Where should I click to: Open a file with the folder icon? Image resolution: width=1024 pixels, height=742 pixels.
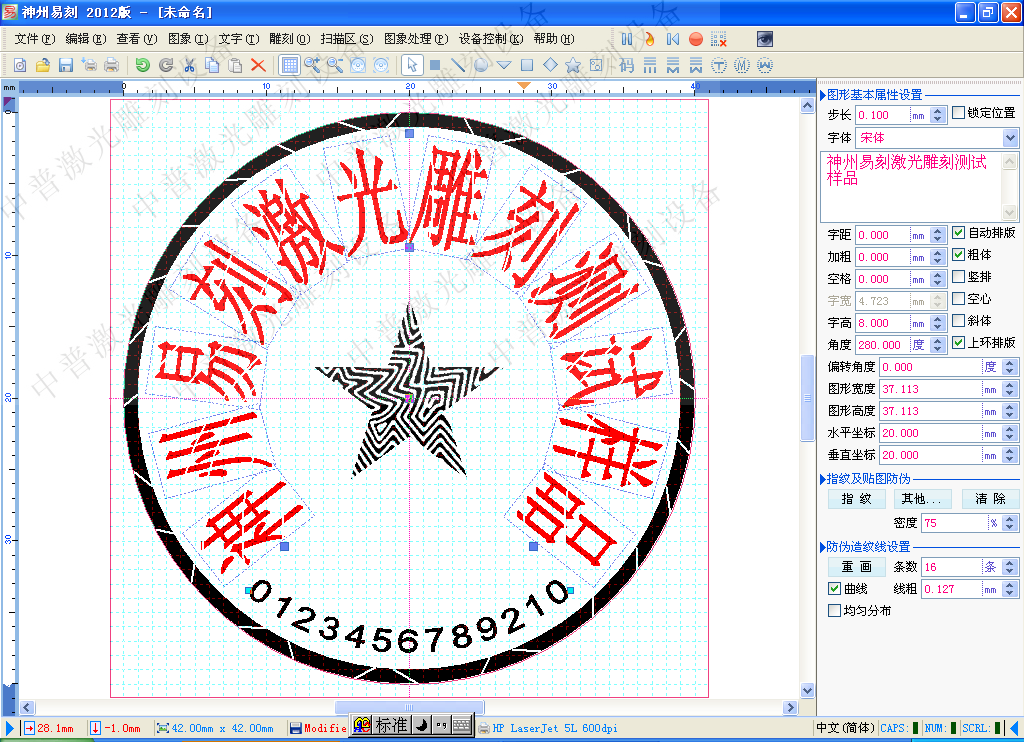click(43, 65)
